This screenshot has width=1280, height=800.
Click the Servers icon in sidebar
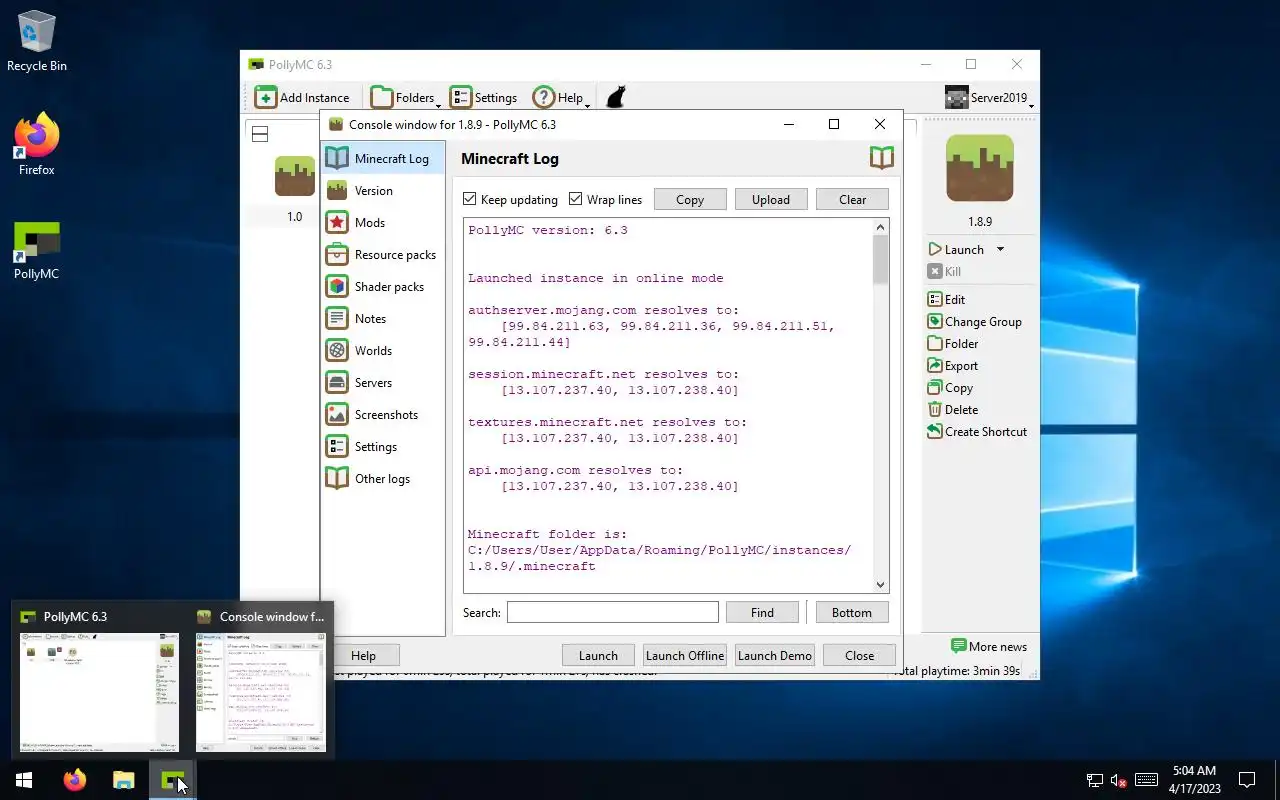(x=337, y=382)
